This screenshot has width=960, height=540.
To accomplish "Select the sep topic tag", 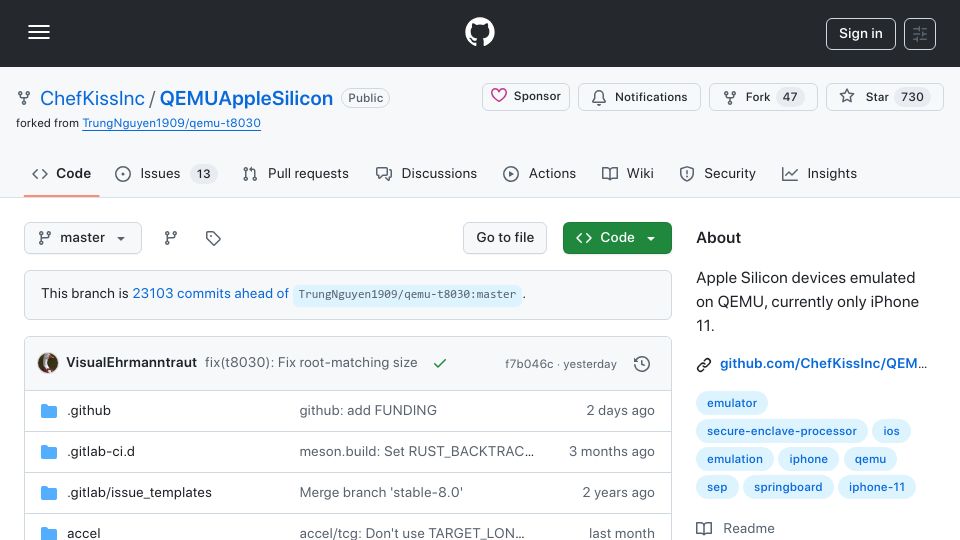I will (x=717, y=487).
